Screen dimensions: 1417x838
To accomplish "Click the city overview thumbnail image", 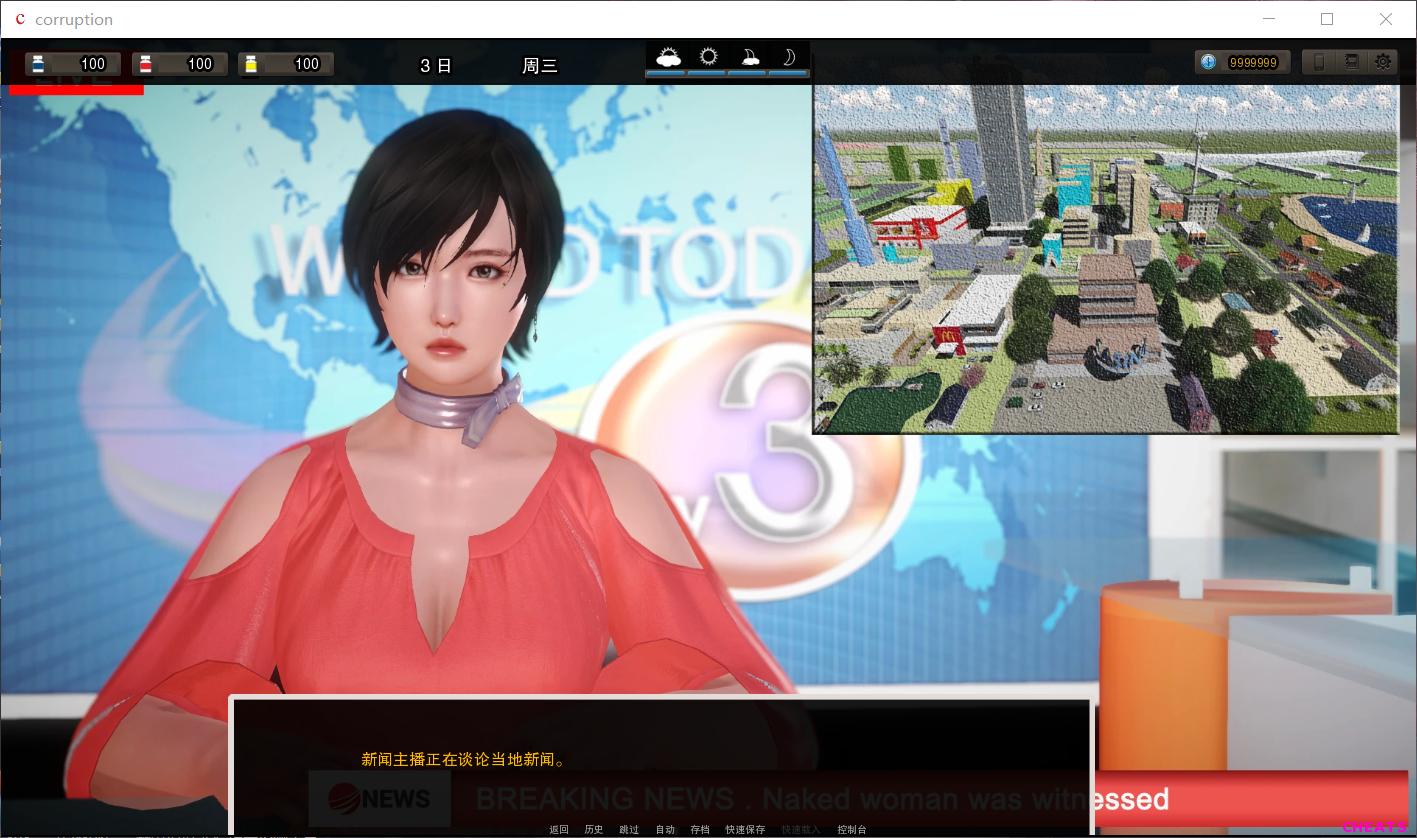I will [x=1105, y=259].
